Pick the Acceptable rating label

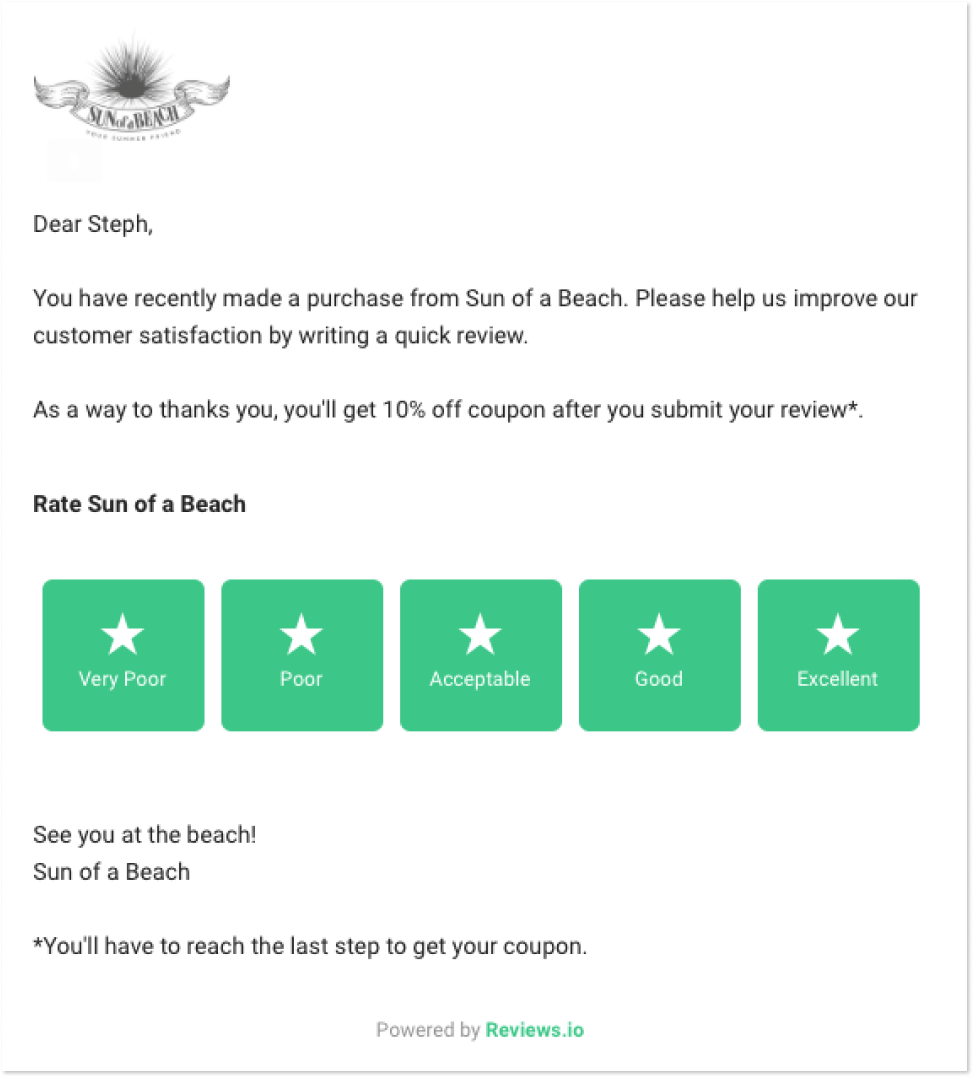point(480,679)
